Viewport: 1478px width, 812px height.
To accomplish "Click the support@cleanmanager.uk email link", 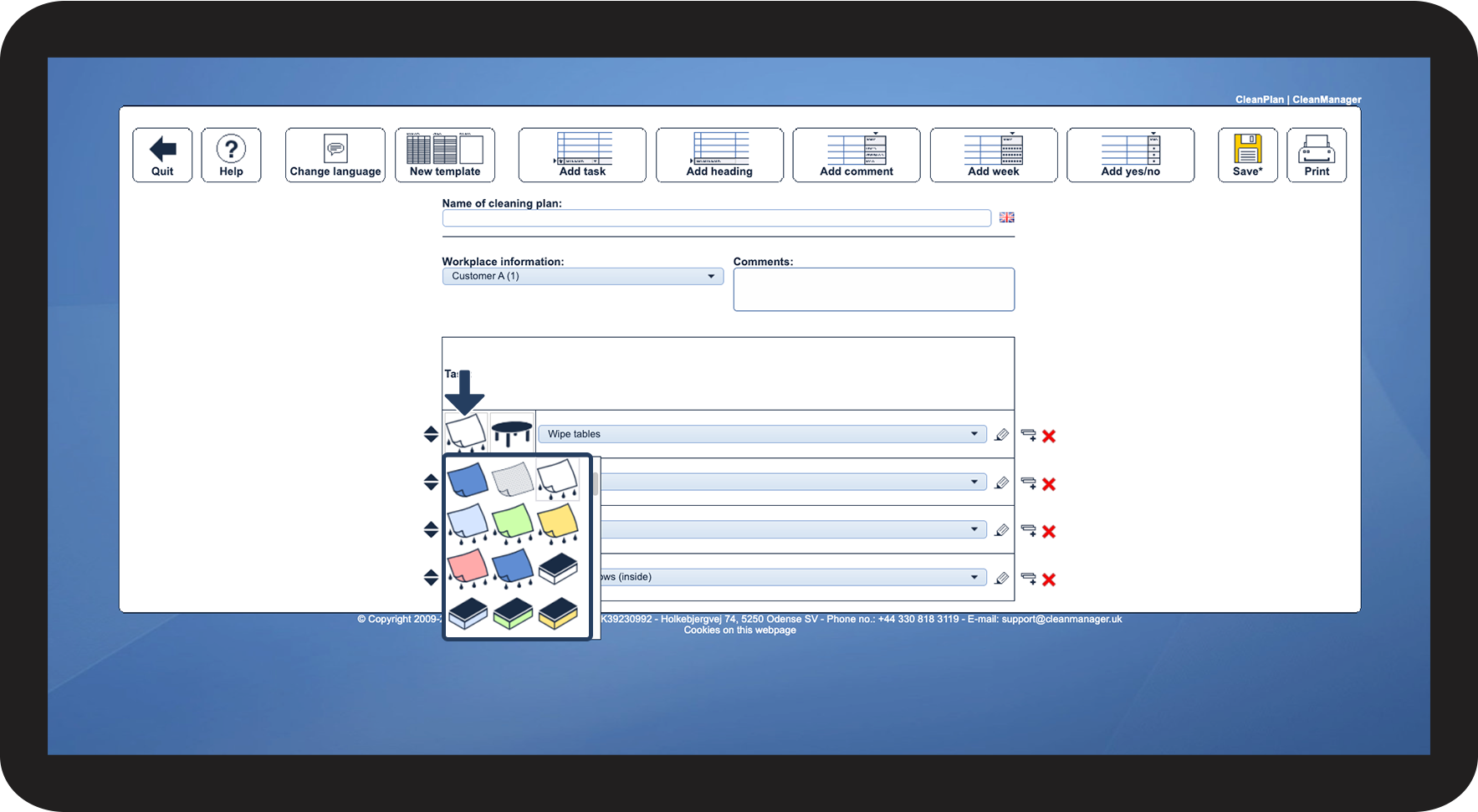I will (x=1062, y=619).
